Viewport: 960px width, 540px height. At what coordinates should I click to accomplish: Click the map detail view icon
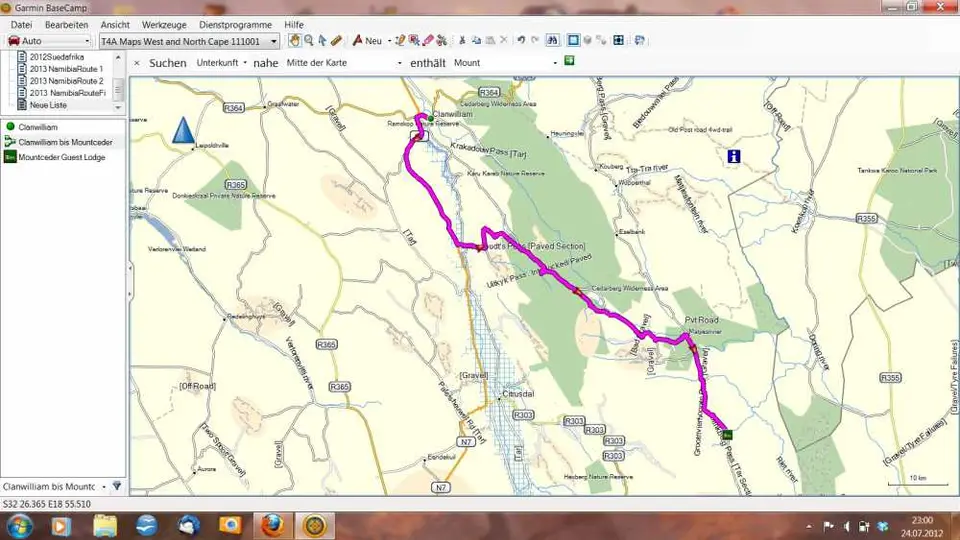(601, 40)
